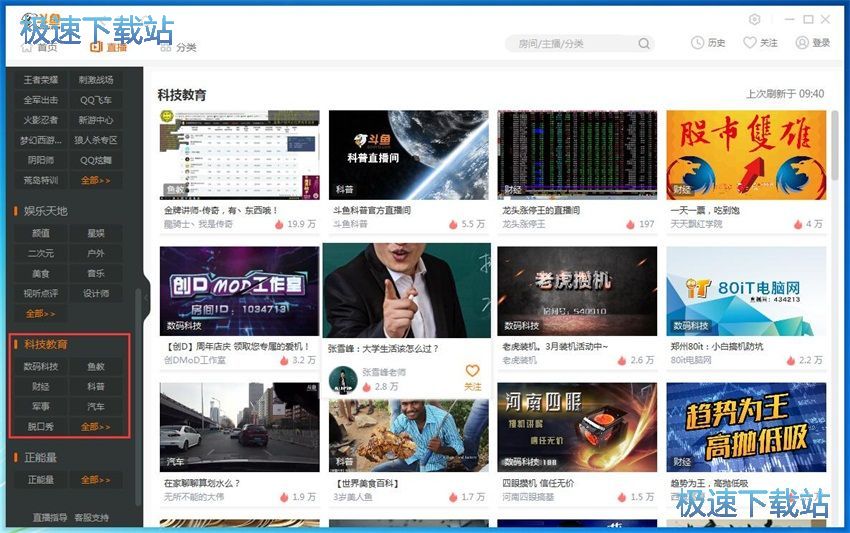Image resolution: width=850 pixels, height=533 pixels.
Task: Open 鱼教 subcategory
Action: 96,367
